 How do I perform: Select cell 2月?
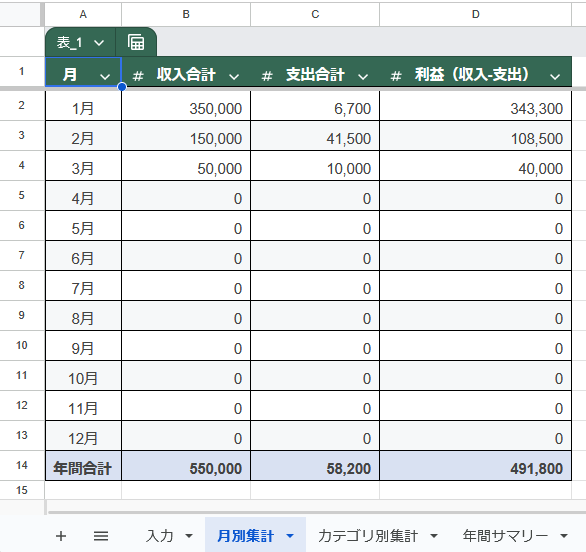coord(83,136)
